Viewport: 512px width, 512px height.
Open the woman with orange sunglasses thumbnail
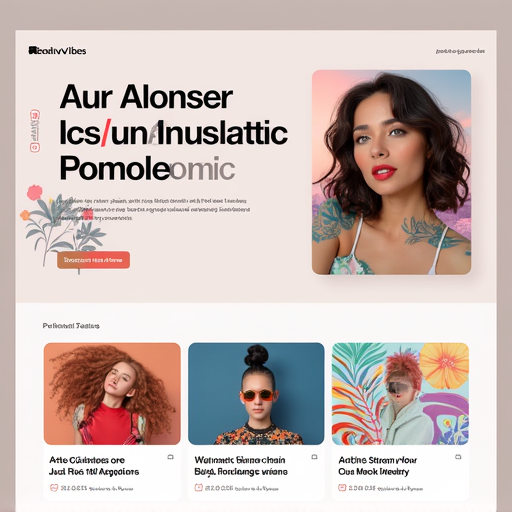tap(256, 394)
